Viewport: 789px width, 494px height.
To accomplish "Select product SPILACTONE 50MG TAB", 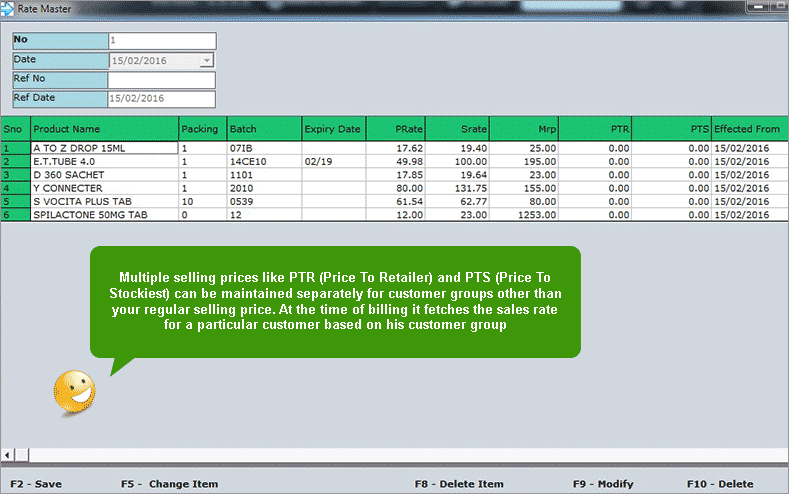I will [105, 215].
